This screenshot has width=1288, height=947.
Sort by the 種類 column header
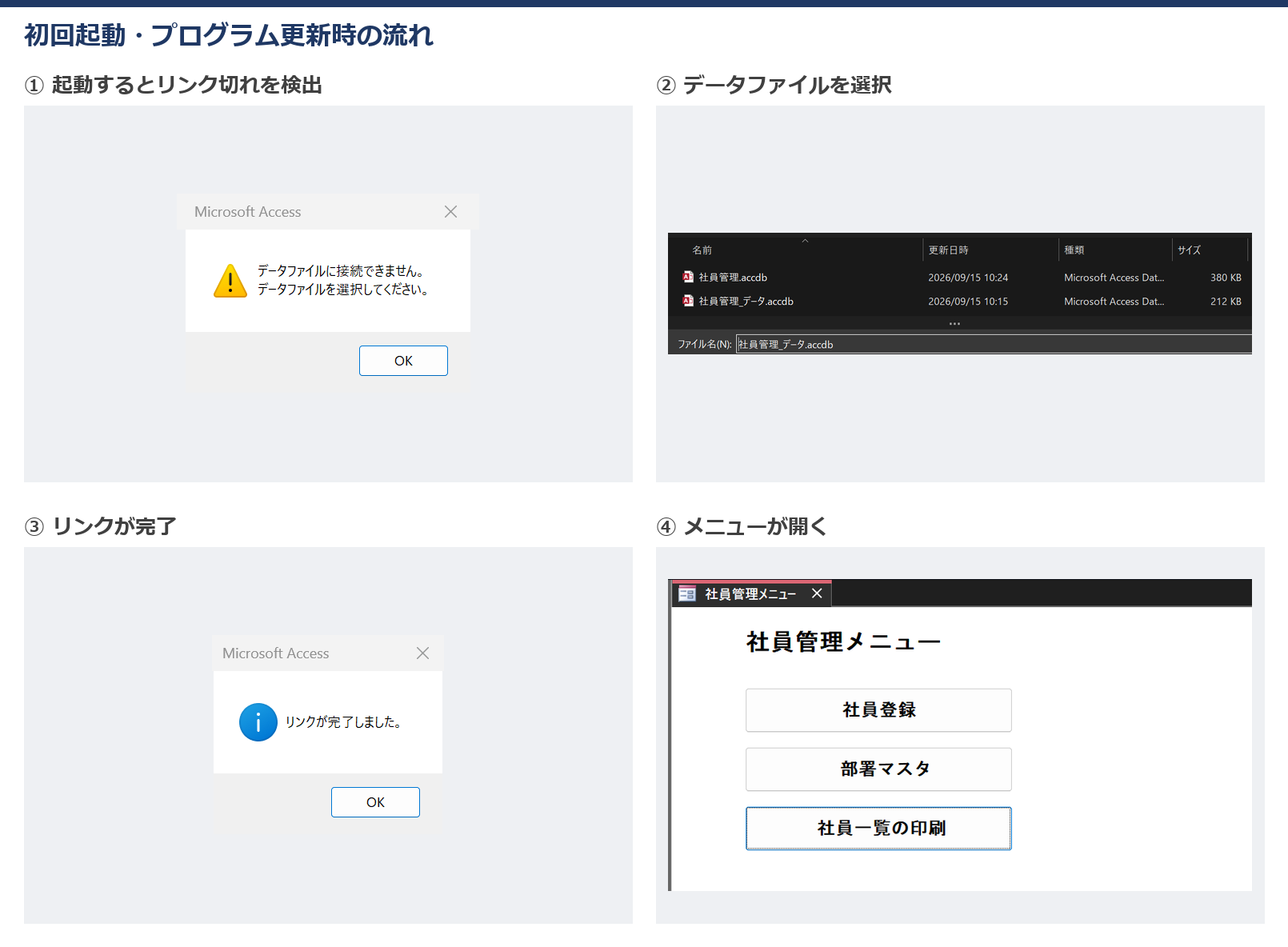click(1116, 250)
